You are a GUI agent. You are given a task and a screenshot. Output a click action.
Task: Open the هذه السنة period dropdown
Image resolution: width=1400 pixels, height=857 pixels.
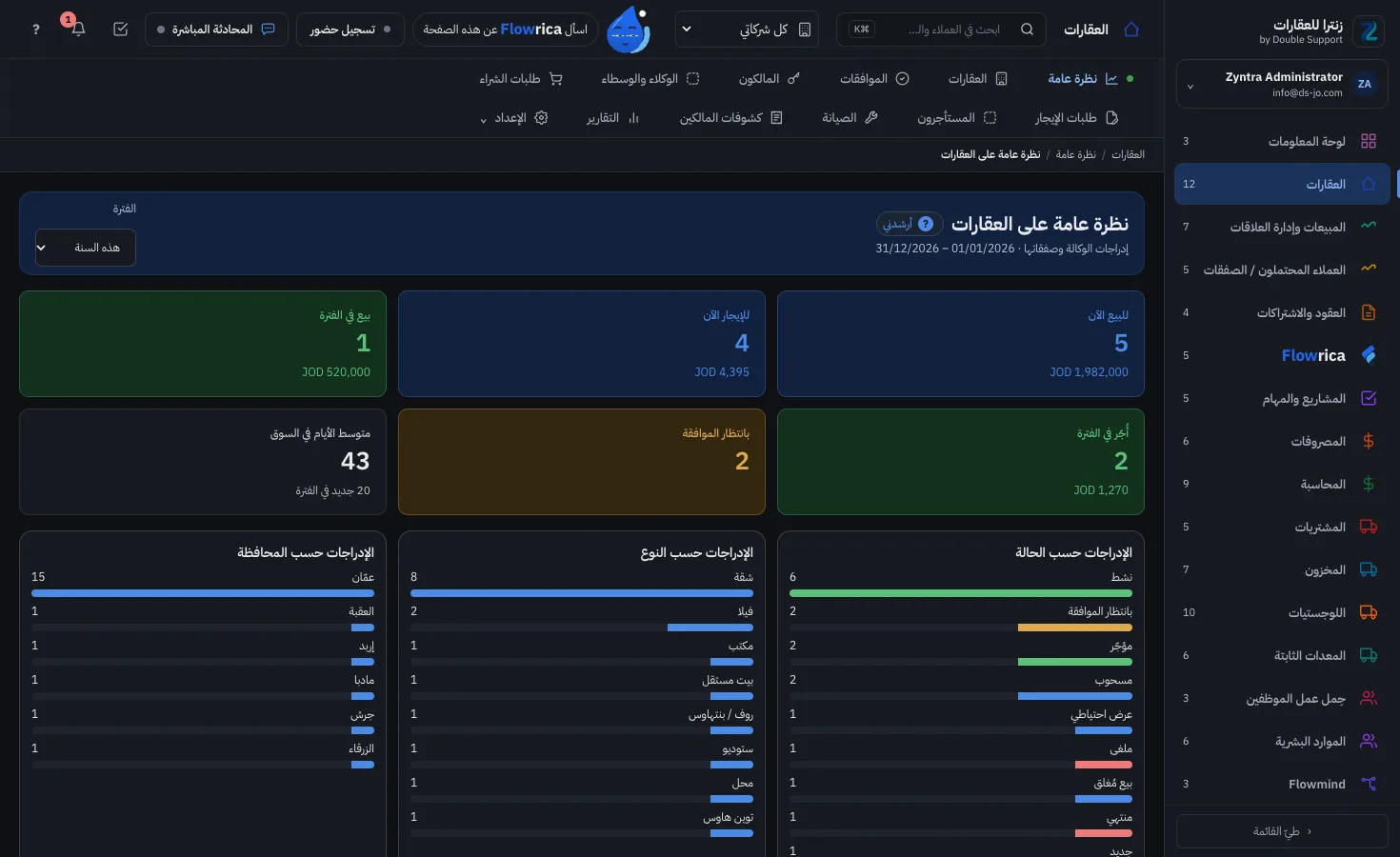point(85,248)
